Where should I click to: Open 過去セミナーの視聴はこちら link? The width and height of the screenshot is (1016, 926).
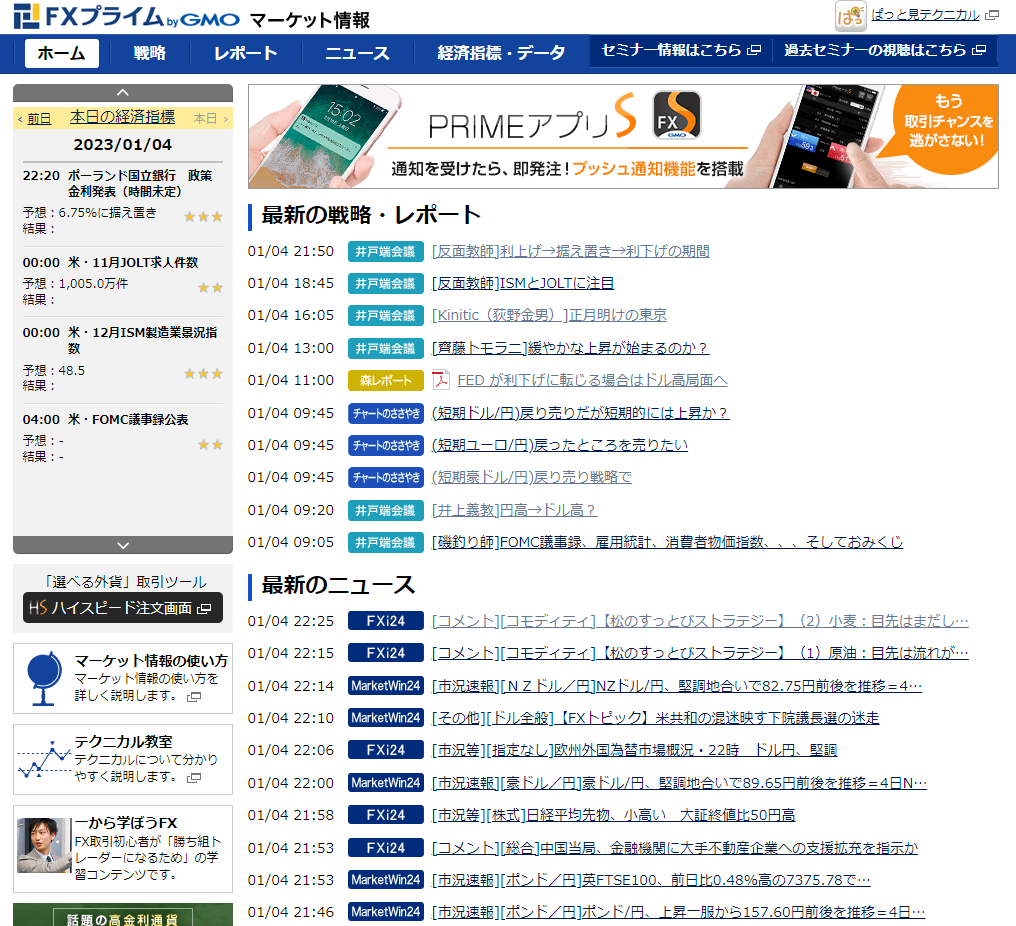[x=884, y=51]
